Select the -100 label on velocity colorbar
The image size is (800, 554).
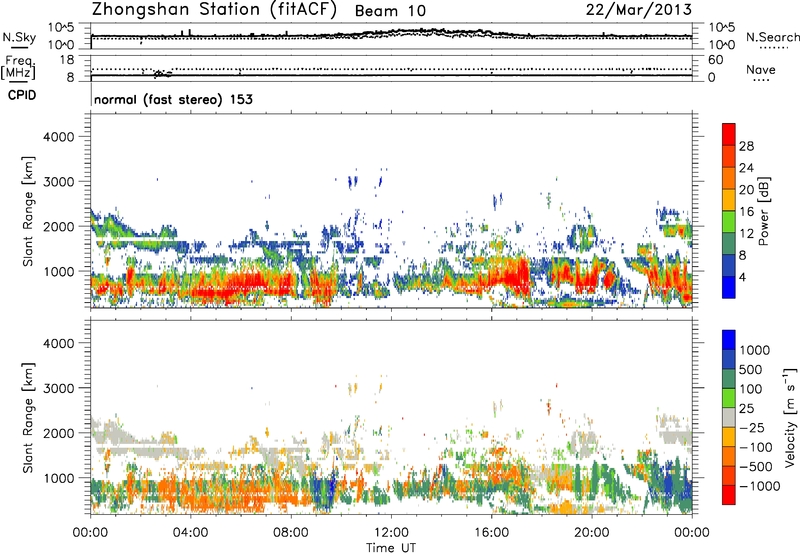(x=756, y=447)
